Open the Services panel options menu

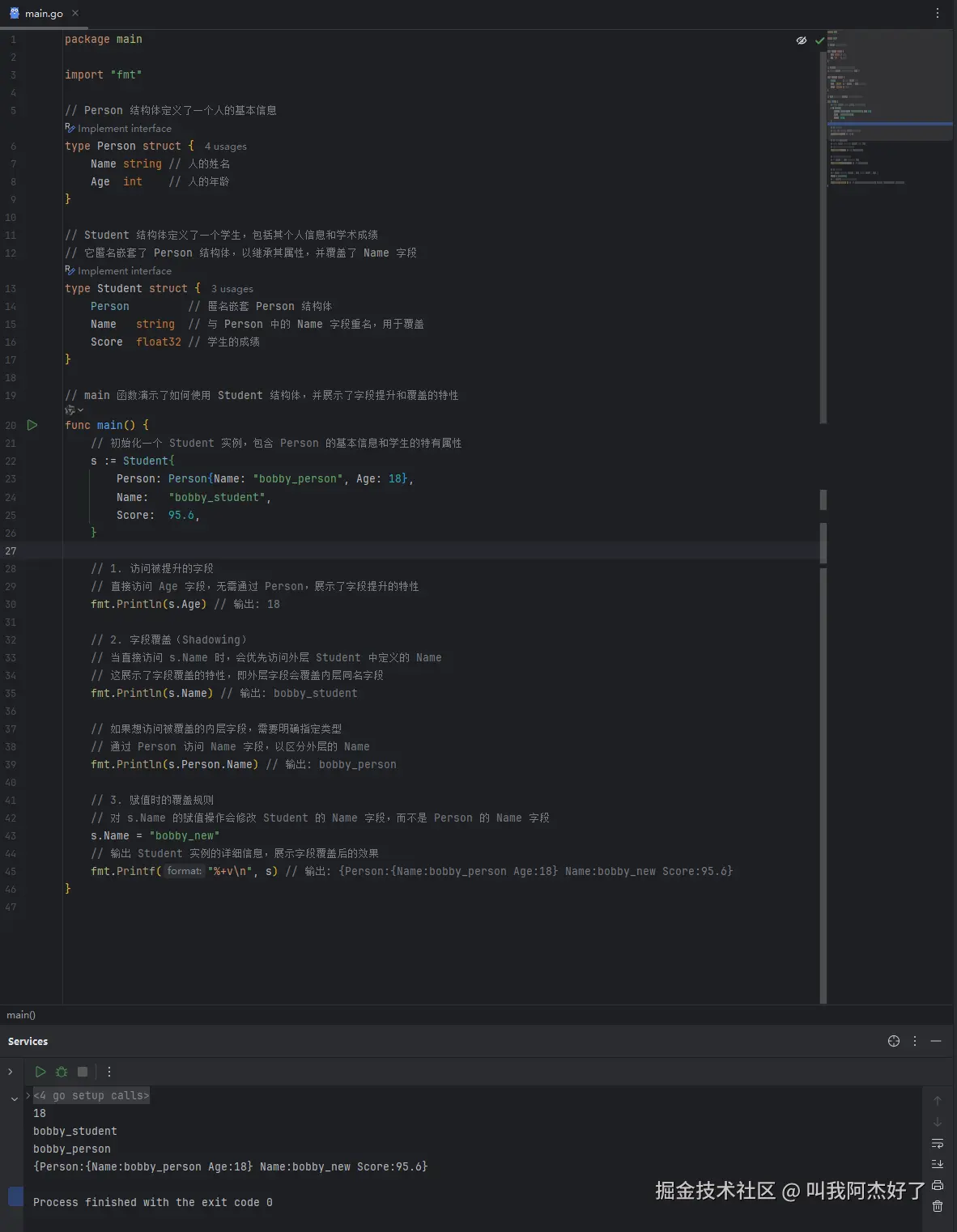coord(915,1041)
